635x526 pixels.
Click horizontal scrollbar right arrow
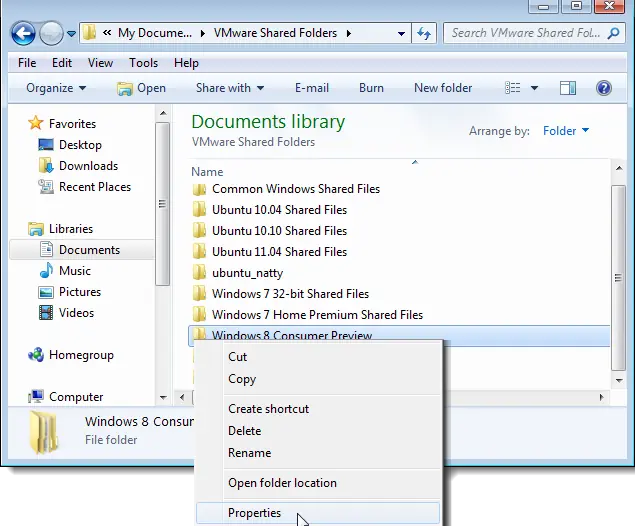tap(601, 397)
